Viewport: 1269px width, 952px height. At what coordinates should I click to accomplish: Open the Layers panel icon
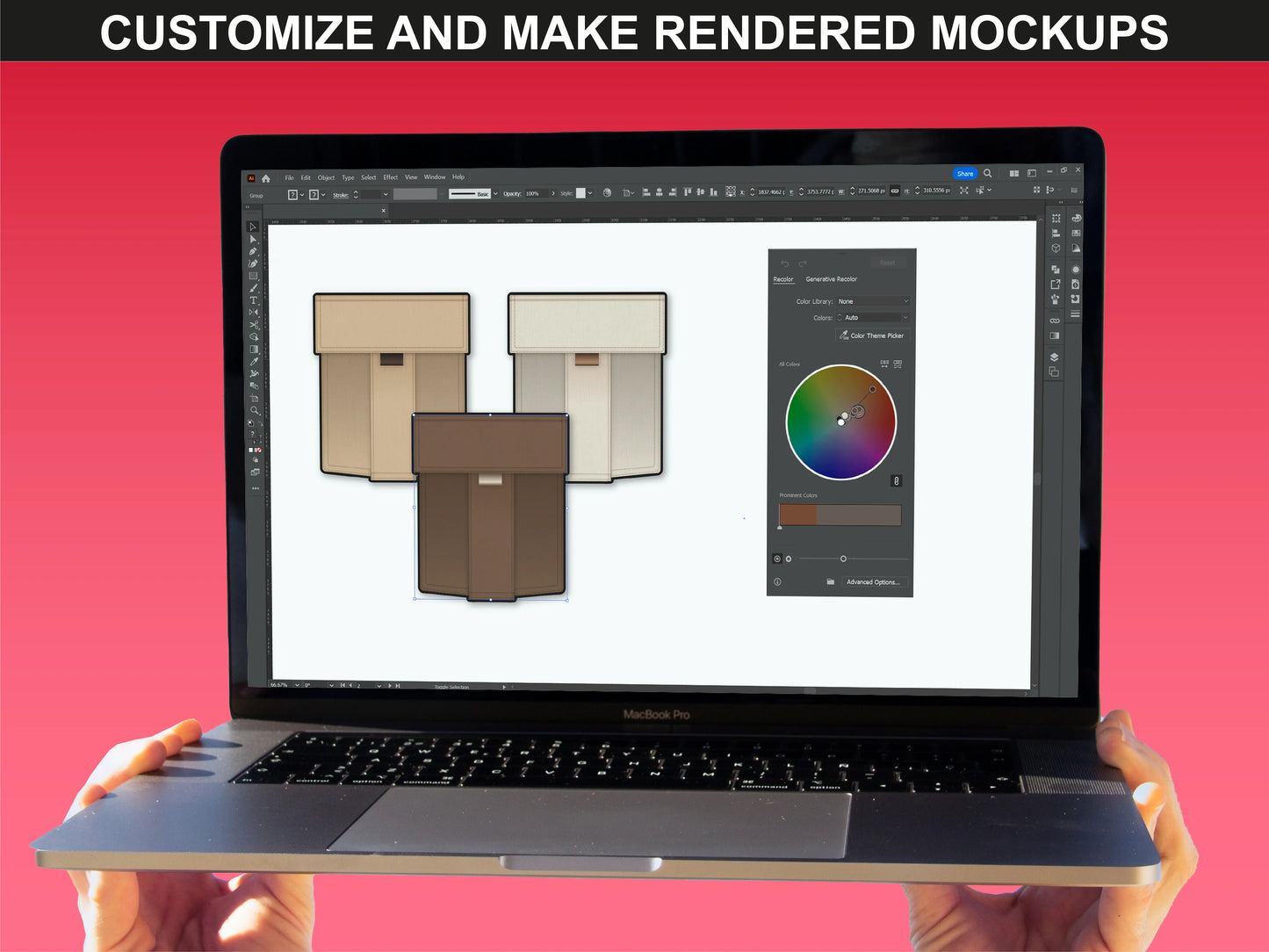1054,357
